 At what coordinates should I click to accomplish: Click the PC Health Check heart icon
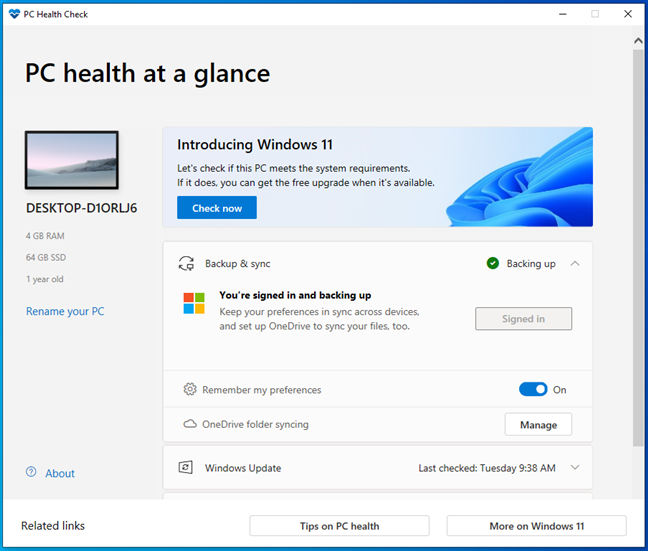tap(14, 14)
